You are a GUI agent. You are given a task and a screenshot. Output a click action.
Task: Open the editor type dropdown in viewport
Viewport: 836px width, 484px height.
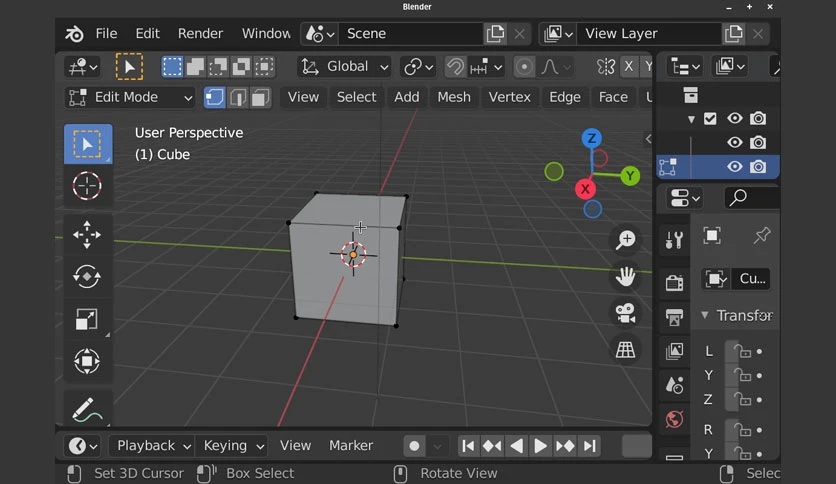point(82,67)
